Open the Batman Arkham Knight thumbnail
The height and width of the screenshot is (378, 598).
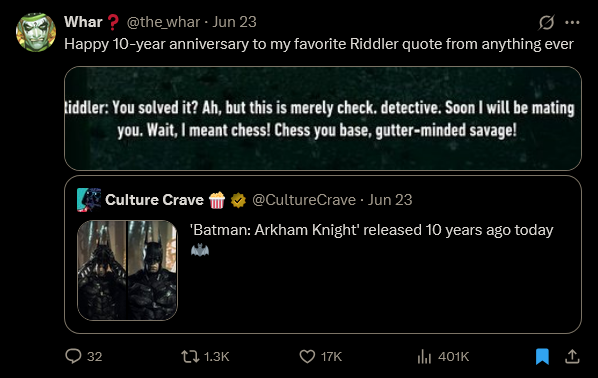(127, 270)
